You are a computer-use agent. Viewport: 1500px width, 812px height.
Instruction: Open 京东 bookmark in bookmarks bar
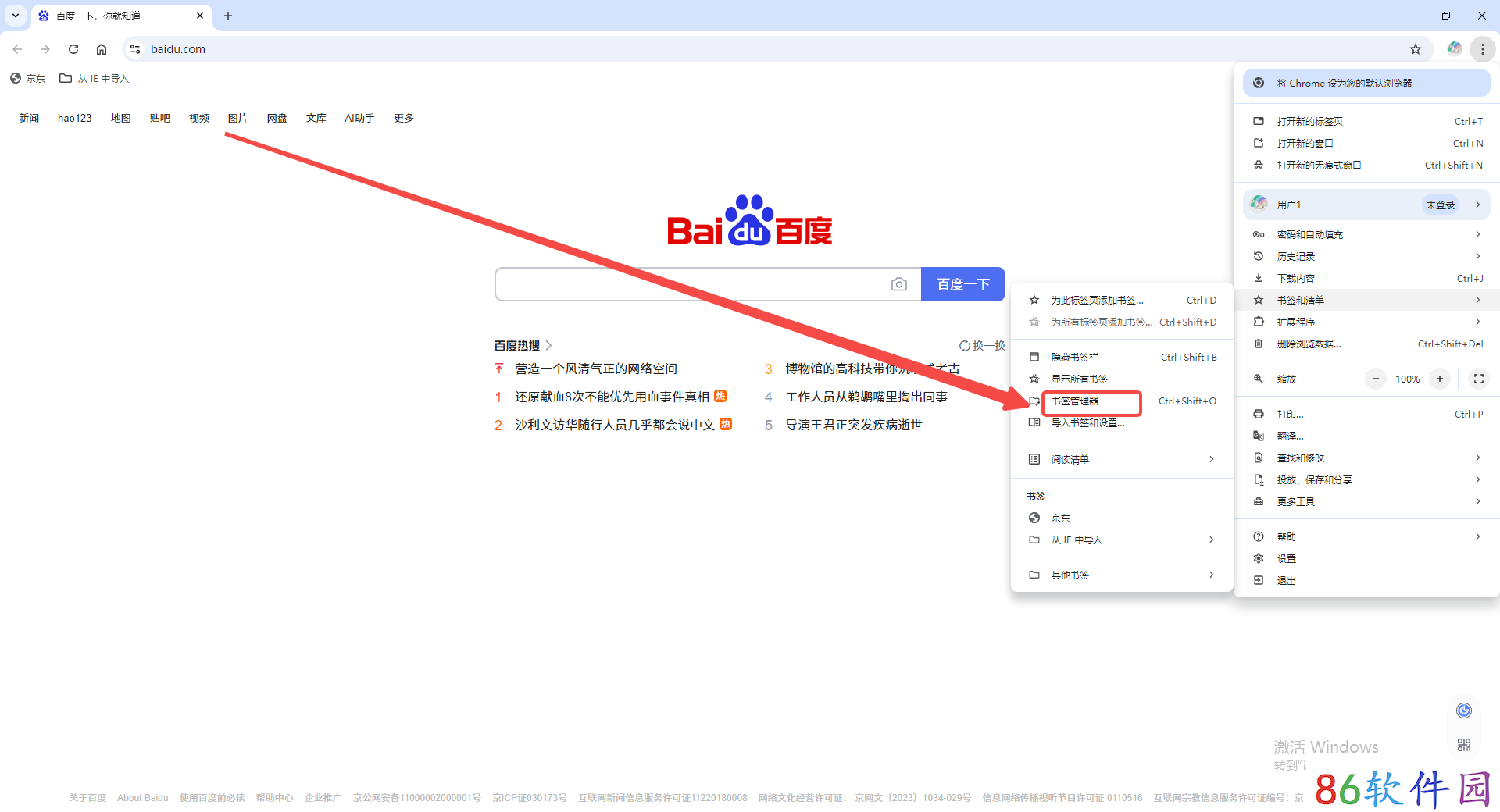(27, 78)
